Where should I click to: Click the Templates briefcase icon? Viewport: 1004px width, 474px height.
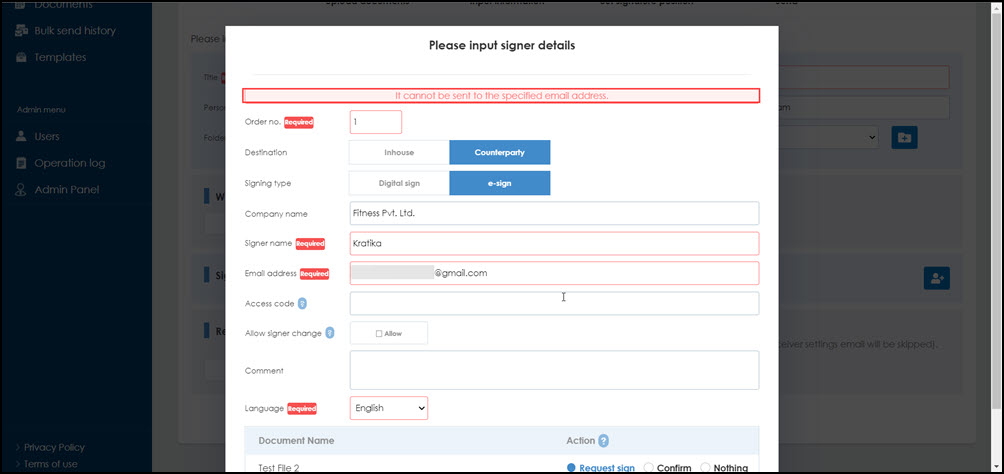pyautogui.click(x=22, y=57)
